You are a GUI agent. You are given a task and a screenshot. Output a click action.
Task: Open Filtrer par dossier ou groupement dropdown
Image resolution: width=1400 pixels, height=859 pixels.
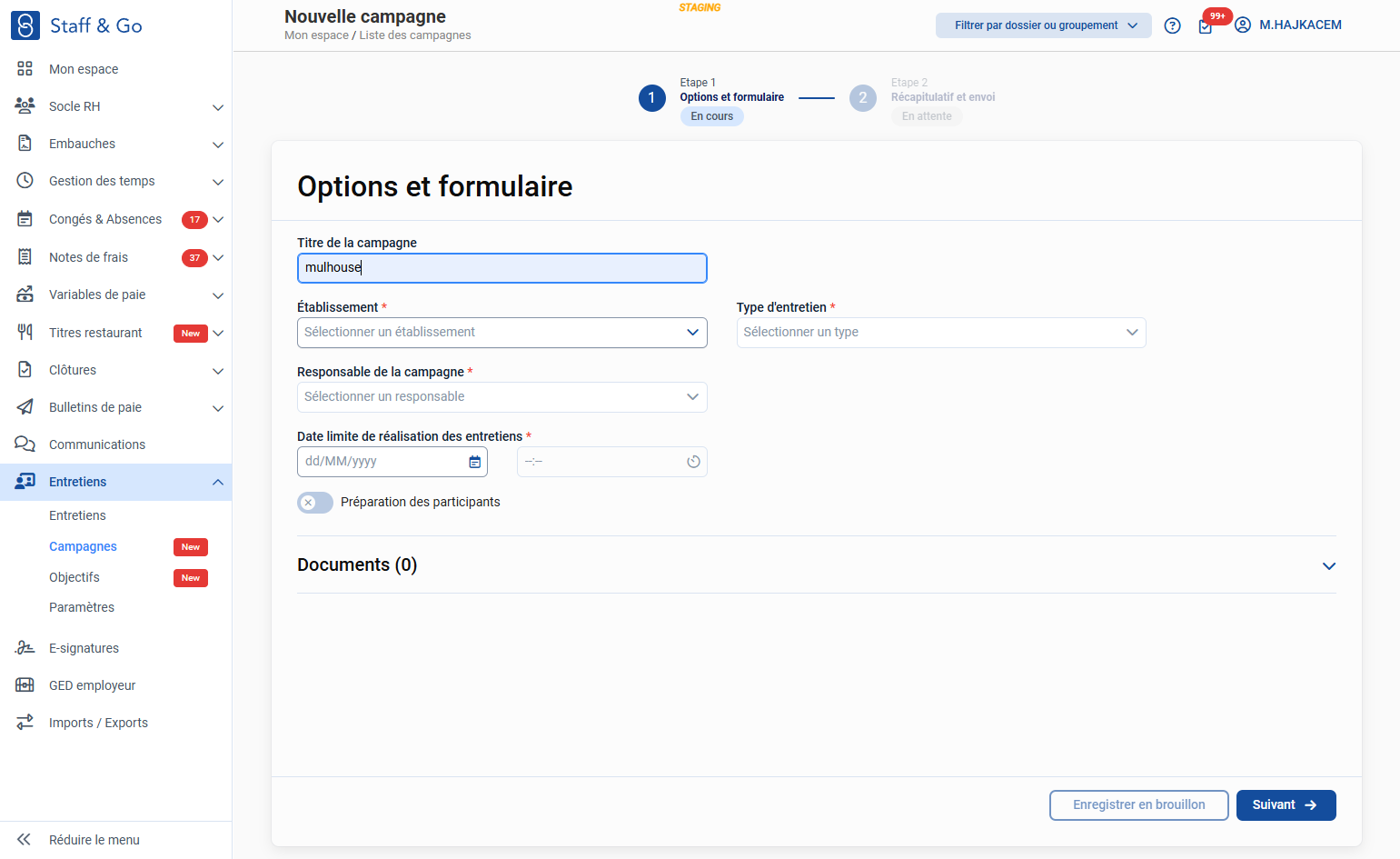click(x=1044, y=25)
